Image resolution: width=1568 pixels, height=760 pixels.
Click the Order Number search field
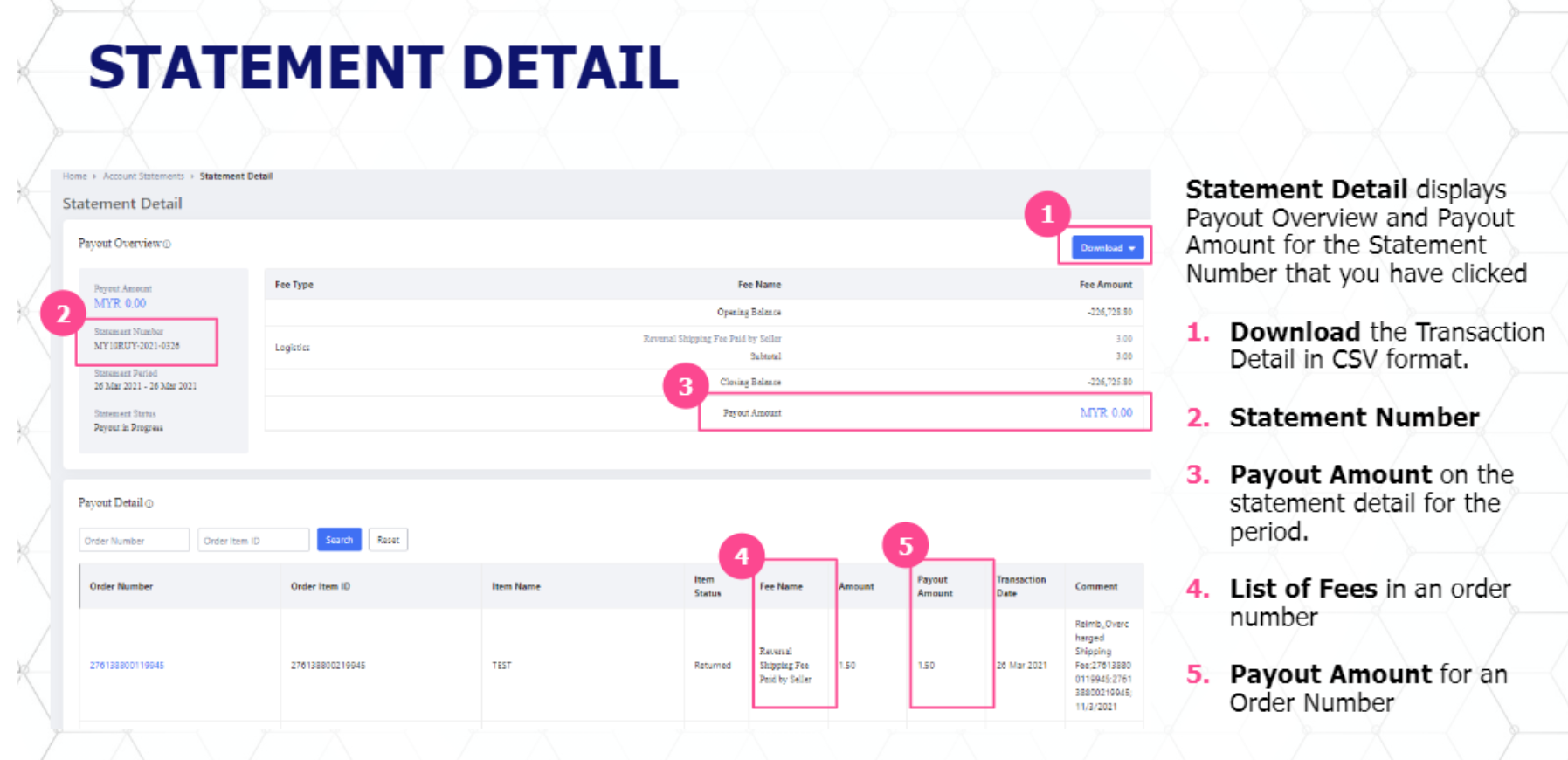click(134, 540)
